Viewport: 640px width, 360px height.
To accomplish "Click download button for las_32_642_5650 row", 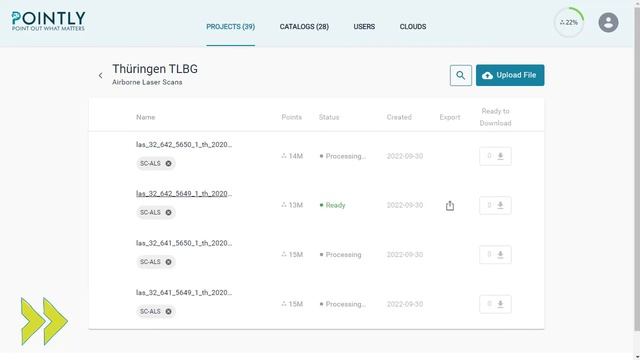I will point(495,156).
